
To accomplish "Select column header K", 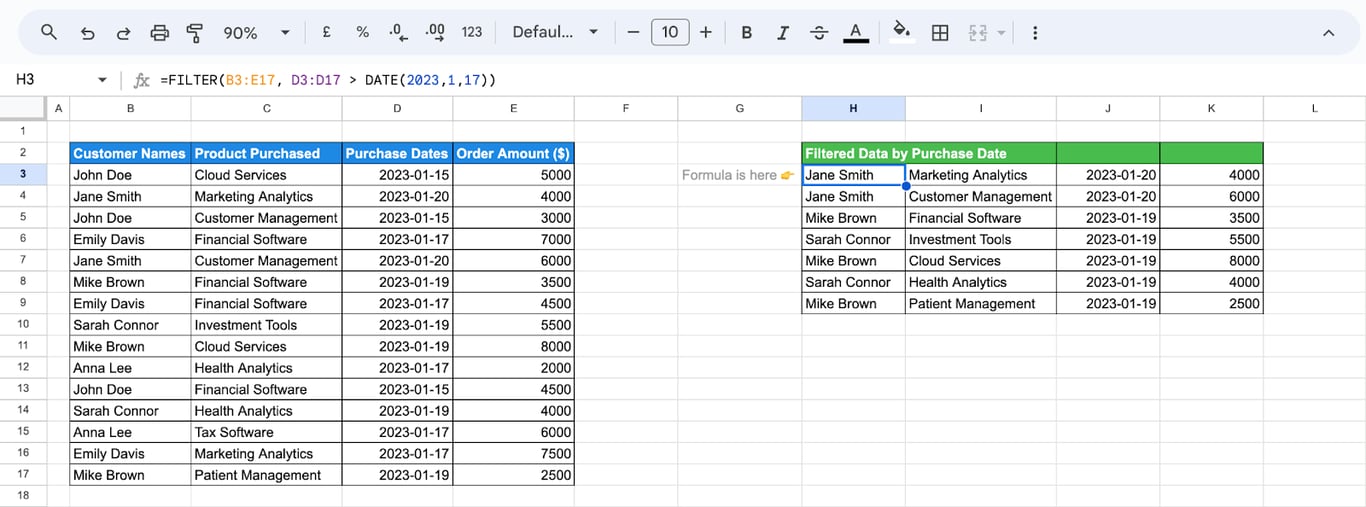I will pos(1211,108).
